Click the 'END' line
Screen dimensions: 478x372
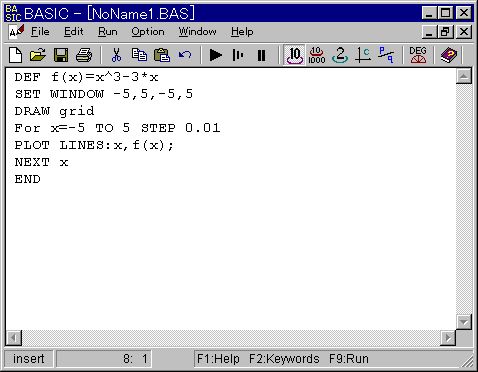(x=27, y=179)
